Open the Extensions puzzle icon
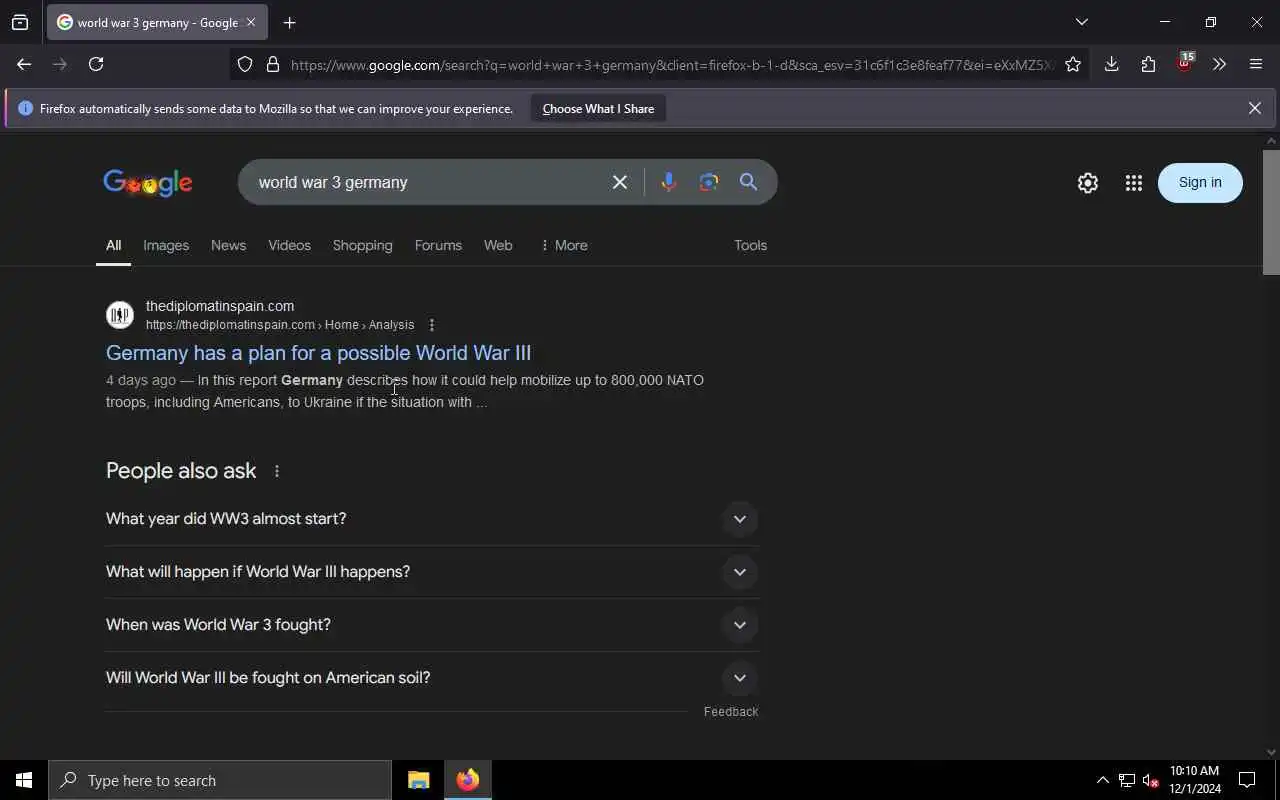This screenshot has width=1280, height=800. pyautogui.click(x=1148, y=64)
